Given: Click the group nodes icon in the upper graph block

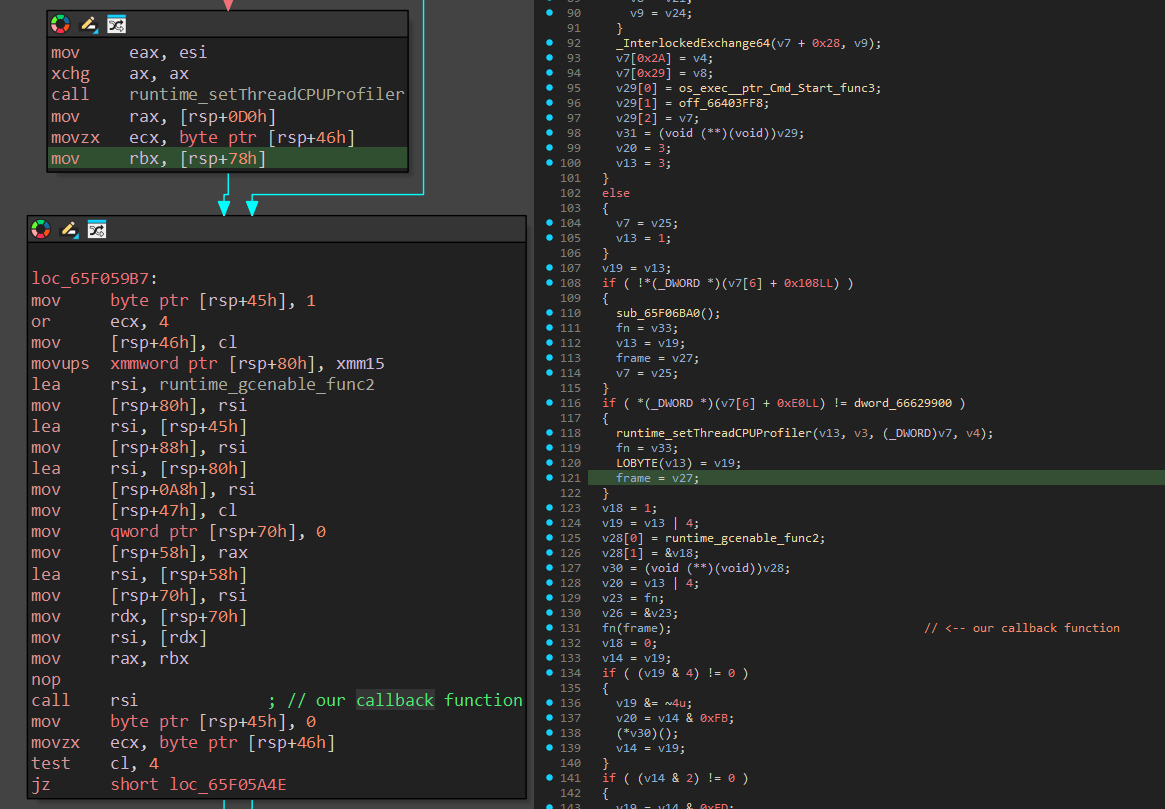Looking at the screenshot, I should (116, 24).
